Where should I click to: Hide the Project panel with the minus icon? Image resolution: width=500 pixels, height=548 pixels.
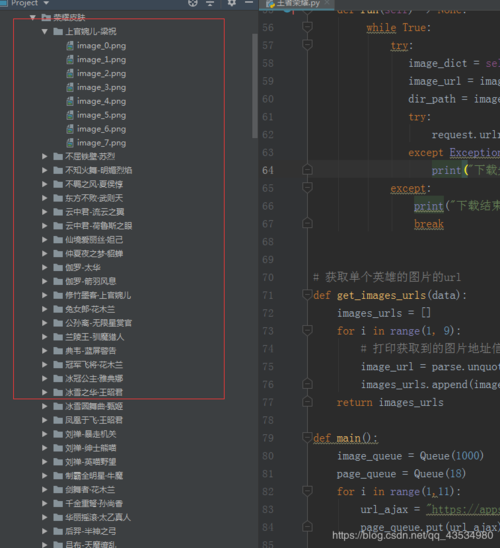(249, 2)
